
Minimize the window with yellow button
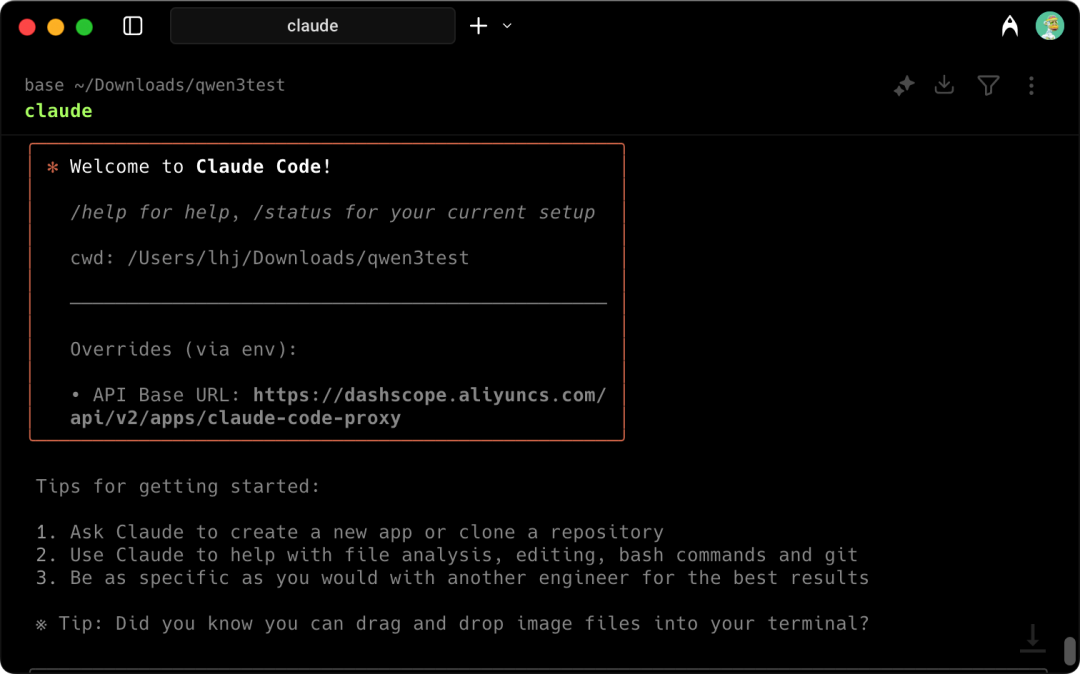pyautogui.click(x=56, y=27)
